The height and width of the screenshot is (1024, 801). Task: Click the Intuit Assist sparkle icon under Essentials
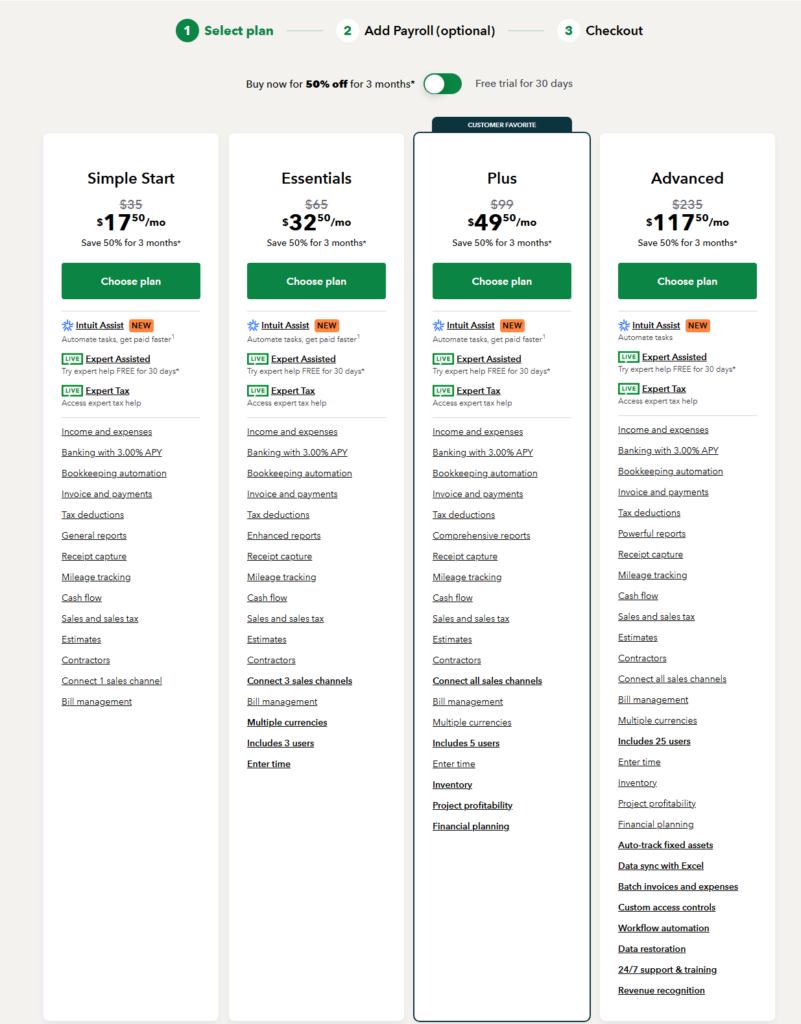point(253,326)
